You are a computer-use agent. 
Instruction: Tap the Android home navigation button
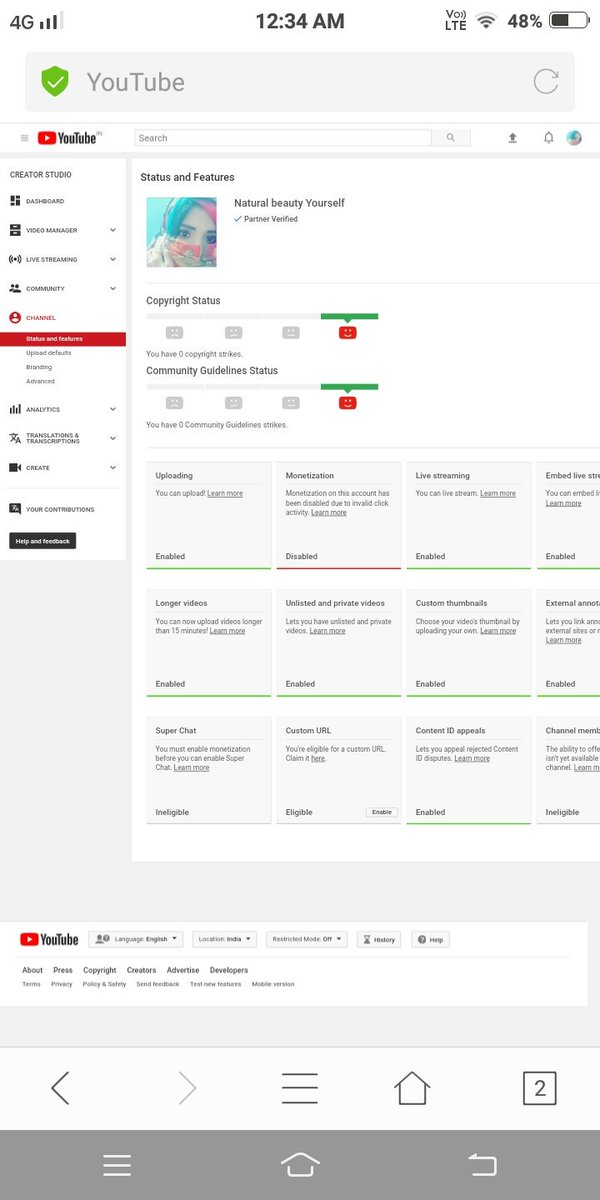coord(300,1164)
